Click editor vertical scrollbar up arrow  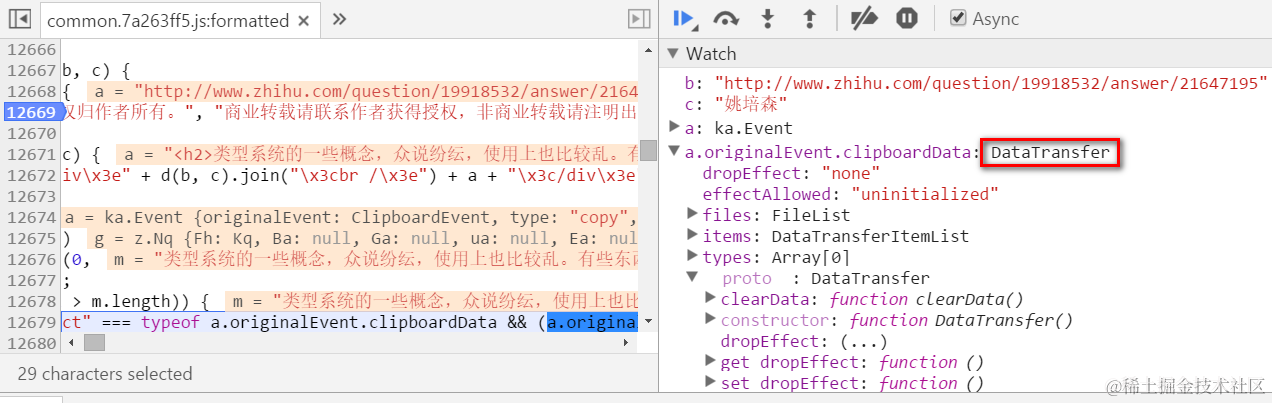(x=647, y=49)
